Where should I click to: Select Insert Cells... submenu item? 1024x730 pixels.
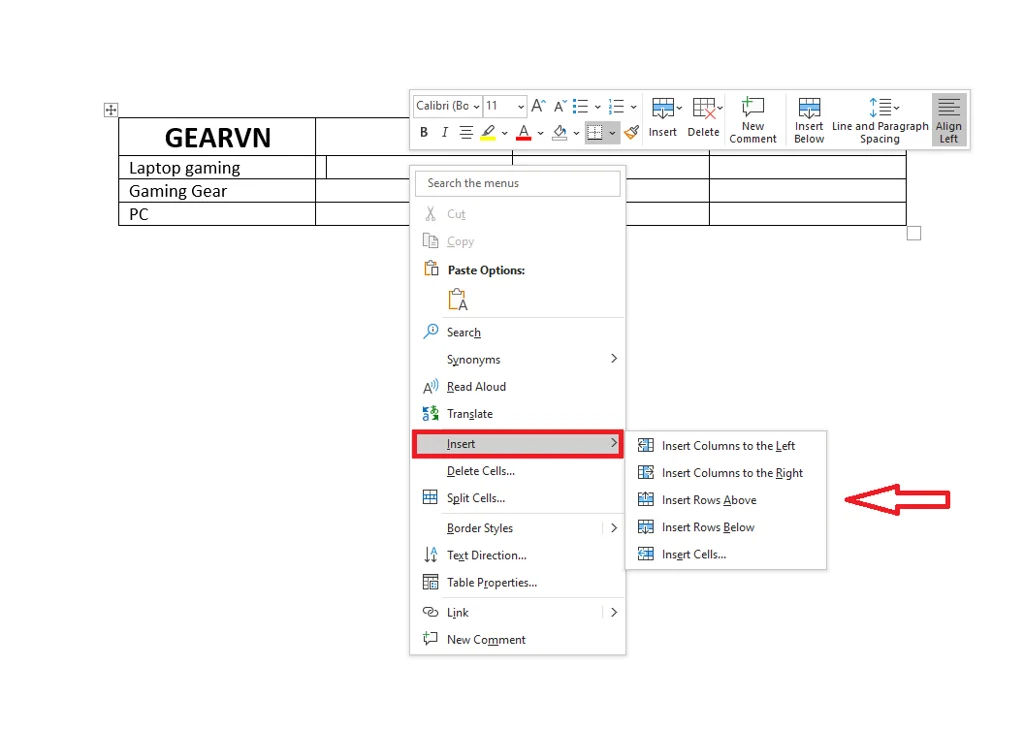[x=726, y=554]
